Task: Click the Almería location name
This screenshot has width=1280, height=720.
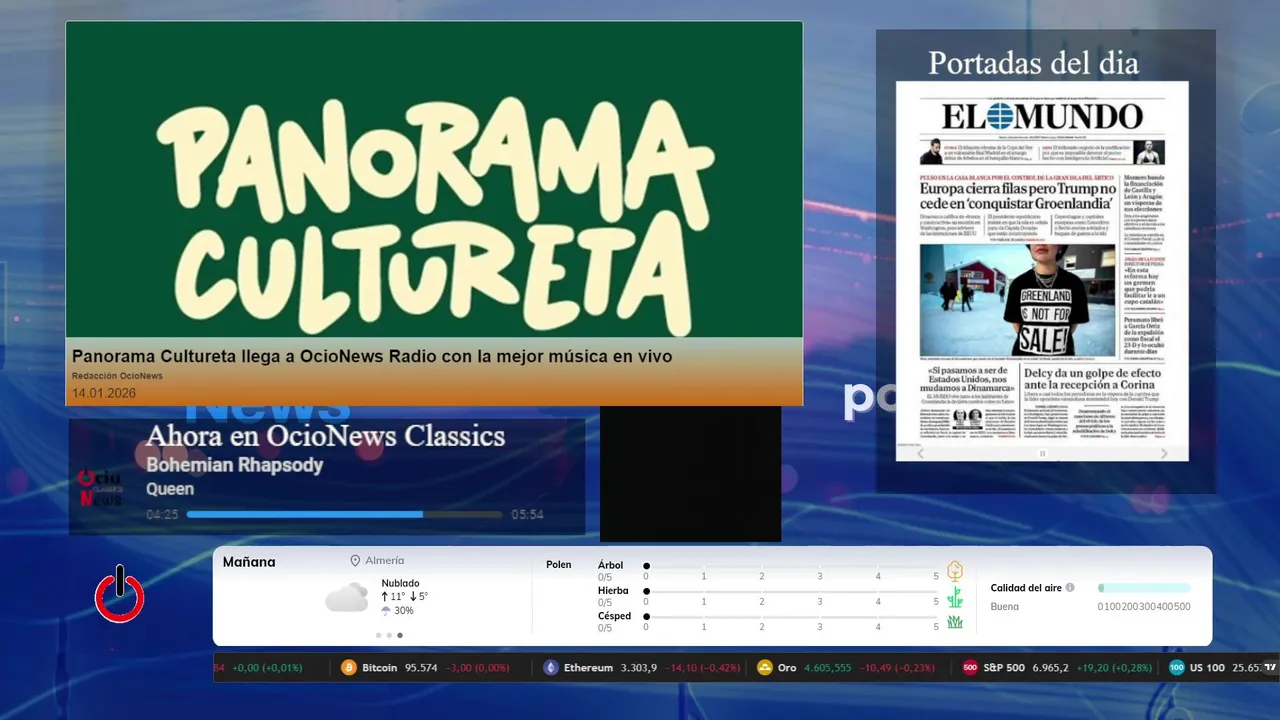Action: pos(385,561)
